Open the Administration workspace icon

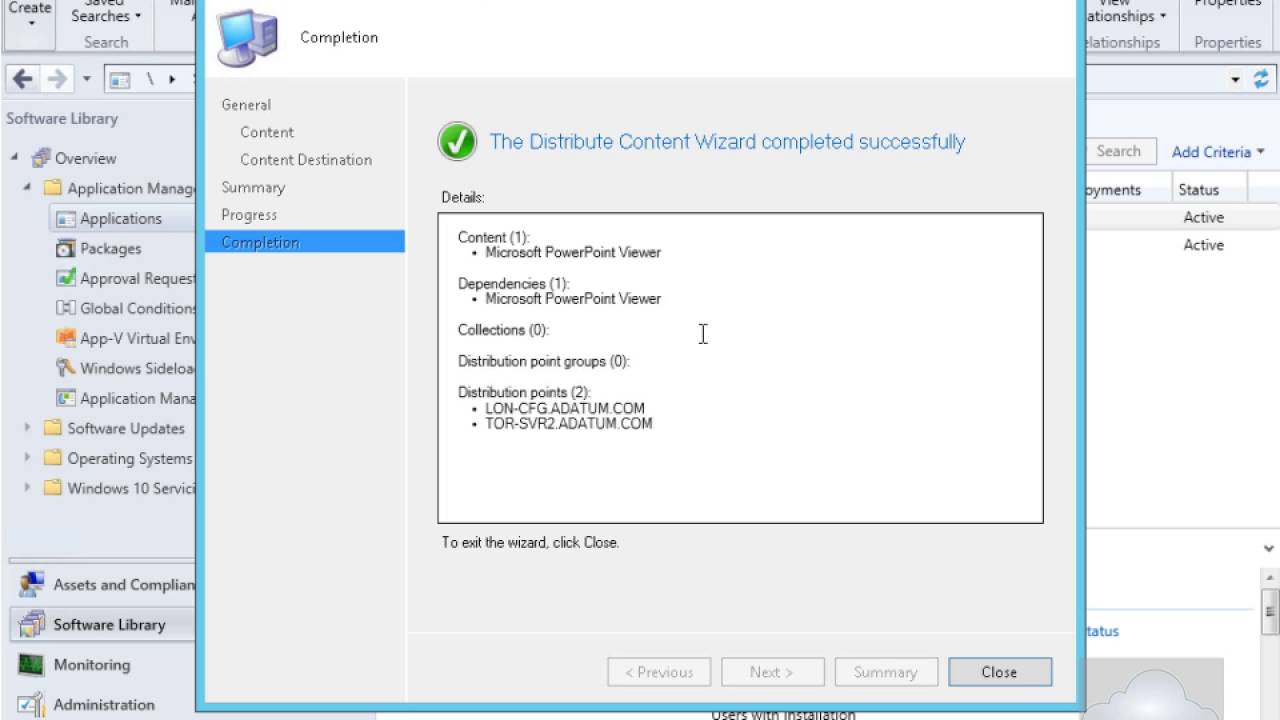click(31, 704)
